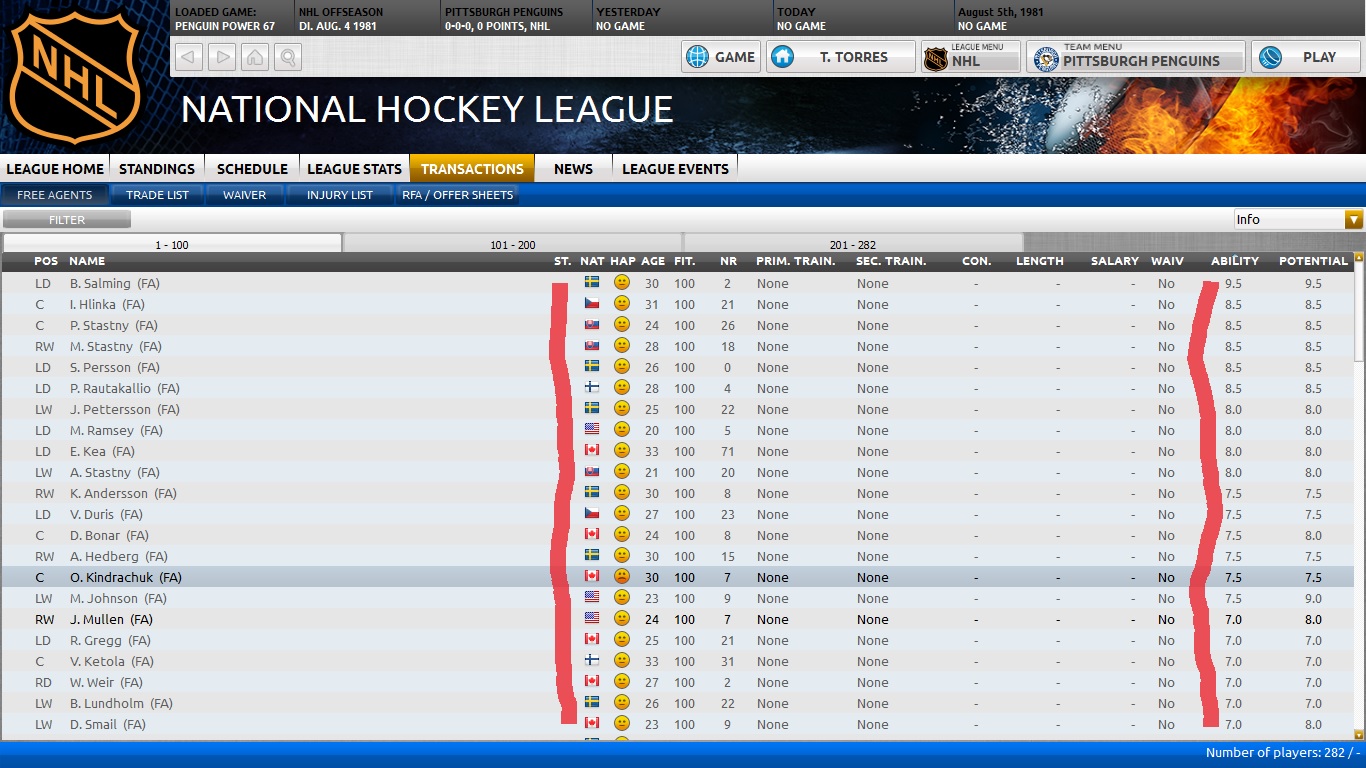
Task: Click the back navigation arrow
Action: 190,57
